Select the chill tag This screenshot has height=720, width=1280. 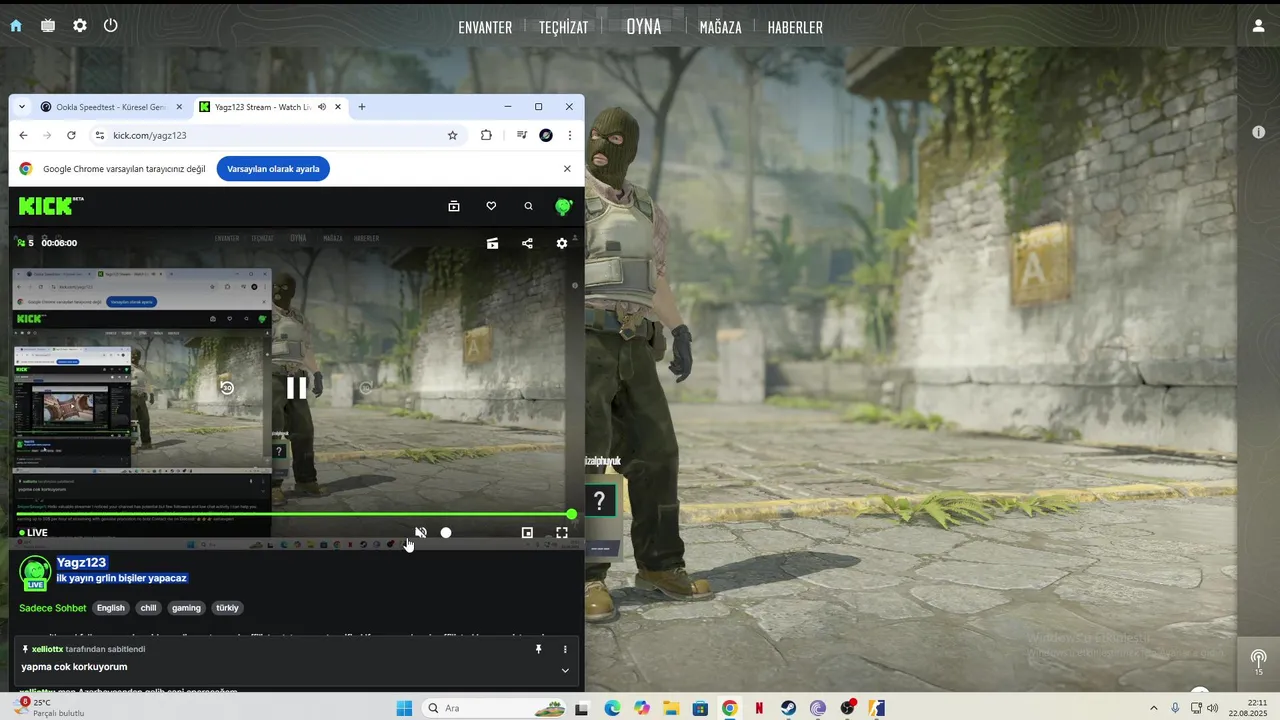[x=148, y=608]
